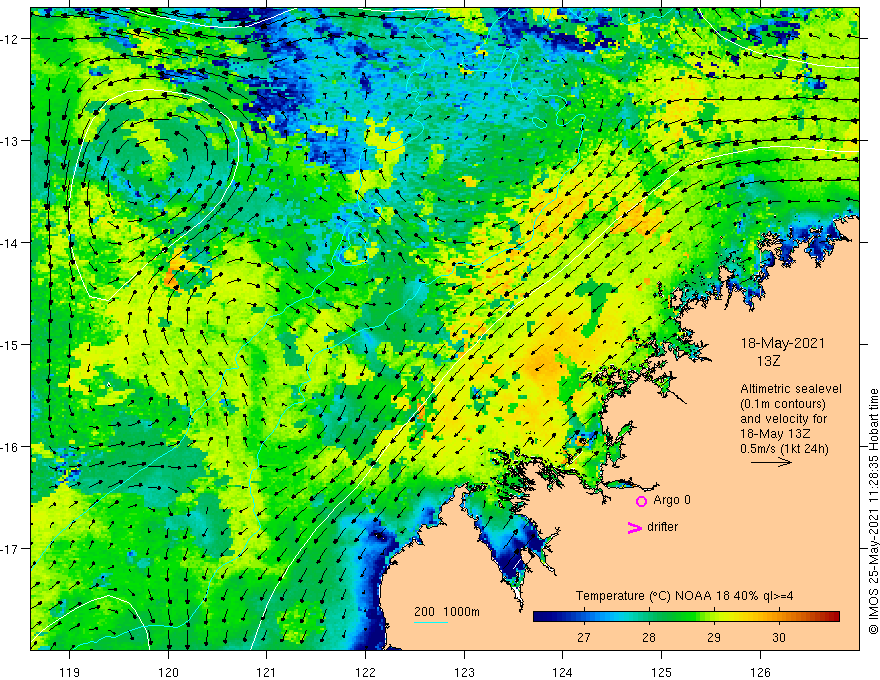The width and height of the screenshot is (880, 680).
Task: Click the cyan 200 1000m depth line sample
Action: coord(430,622)
